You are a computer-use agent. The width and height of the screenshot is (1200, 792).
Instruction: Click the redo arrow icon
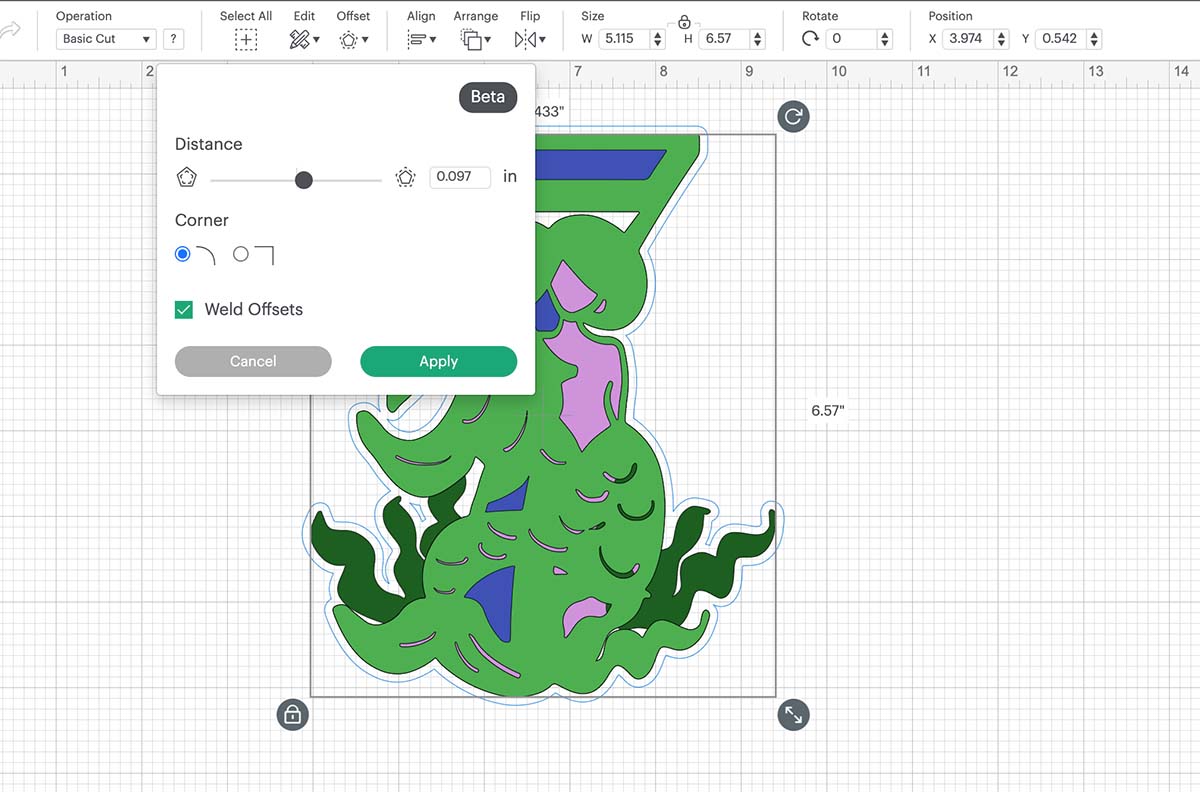point(10,31)
